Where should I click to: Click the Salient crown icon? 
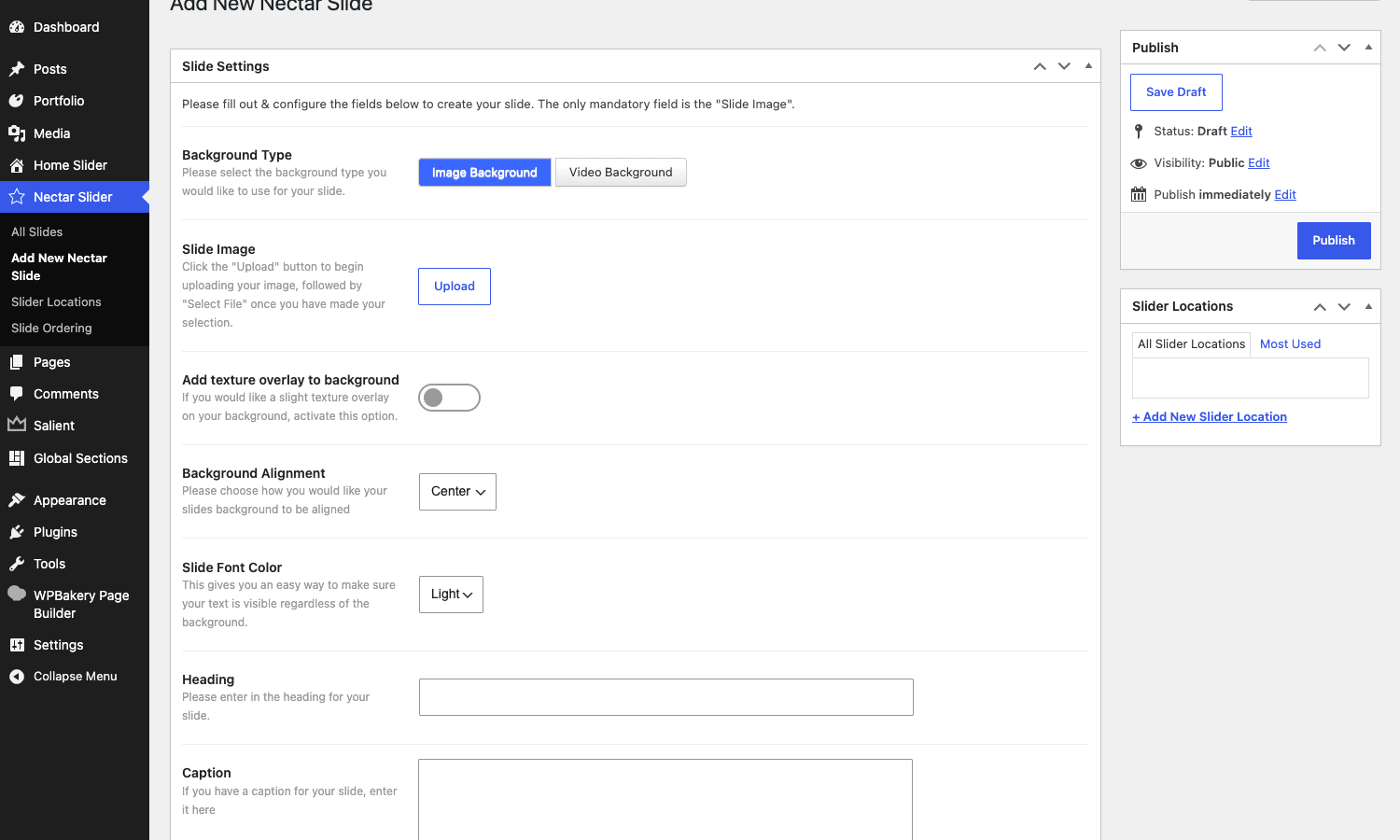click(17, 425)
